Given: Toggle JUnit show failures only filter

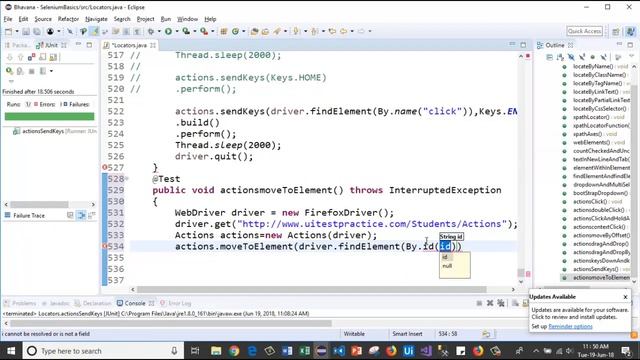Looking at the screenshot, I should click(x=31, y=58).
